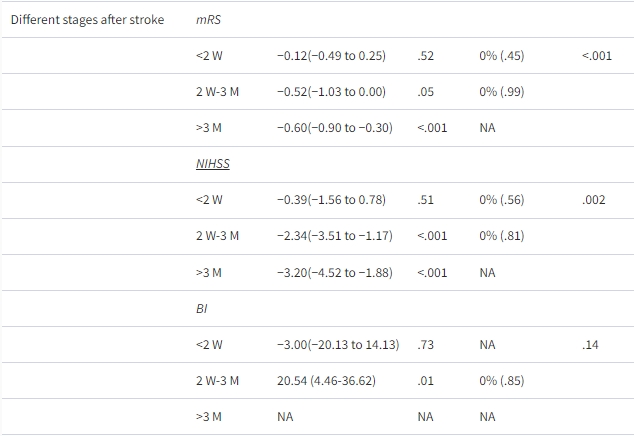Viewport: 634px width, 436px height.
Task: Click the −0.39(−1.56 to 0.78) value
Action: point(331,200)
